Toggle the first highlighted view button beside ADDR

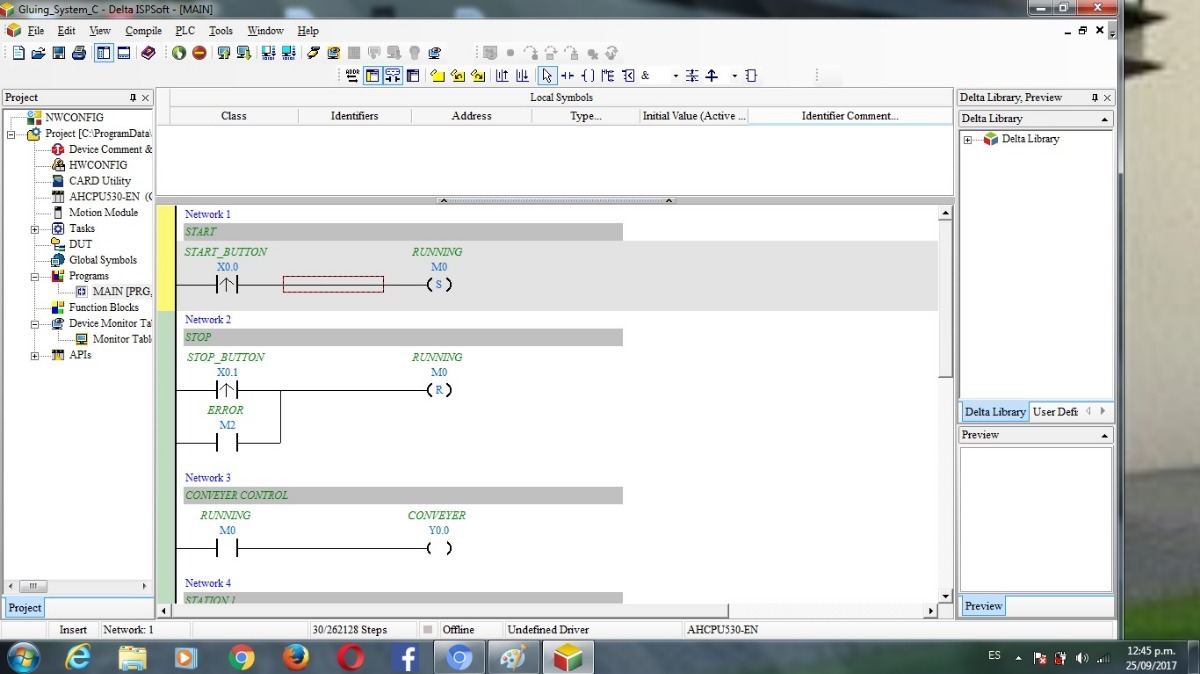[x=372, y=75]
